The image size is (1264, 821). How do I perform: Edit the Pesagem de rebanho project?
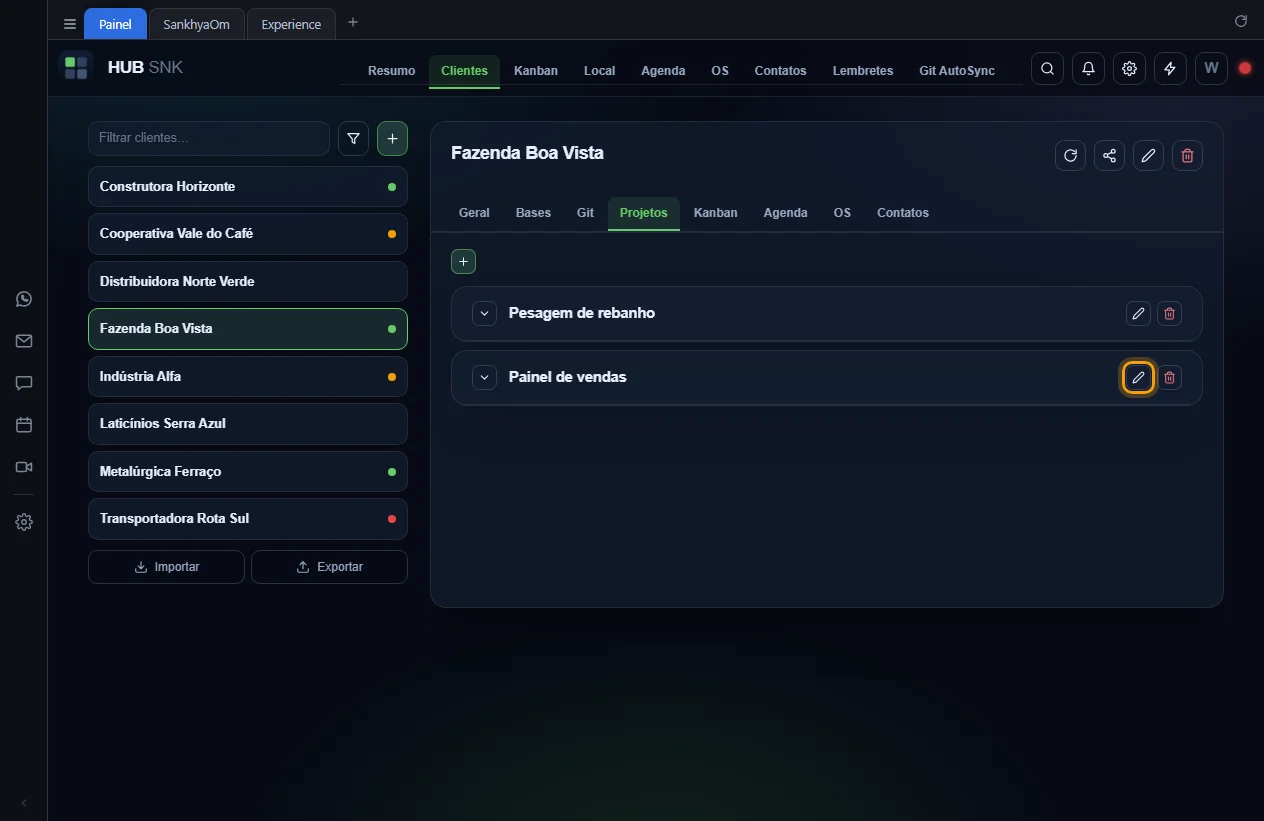[1138, 314]
